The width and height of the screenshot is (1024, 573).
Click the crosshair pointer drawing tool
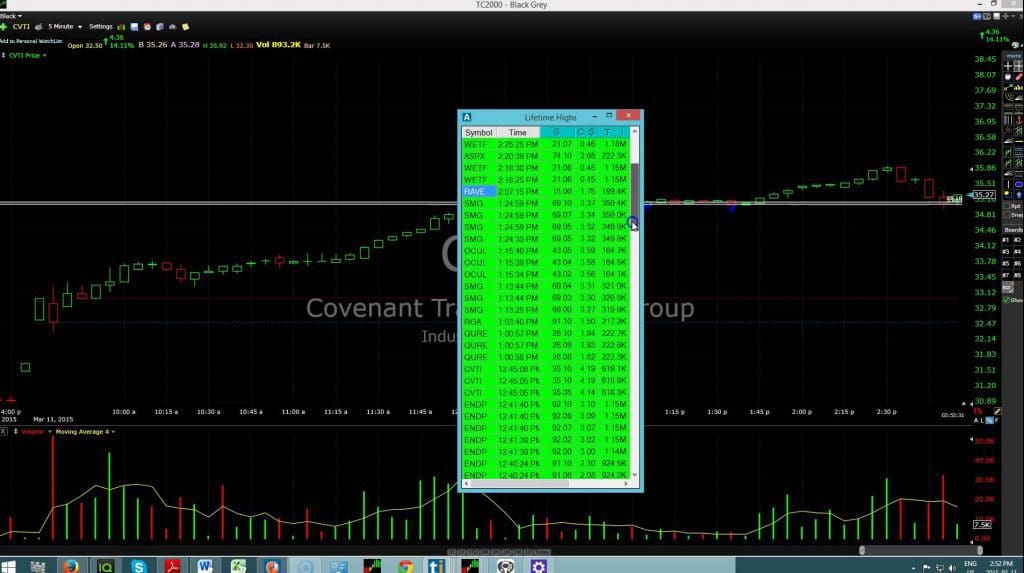pyautogui.click(x=1008, y=66)
